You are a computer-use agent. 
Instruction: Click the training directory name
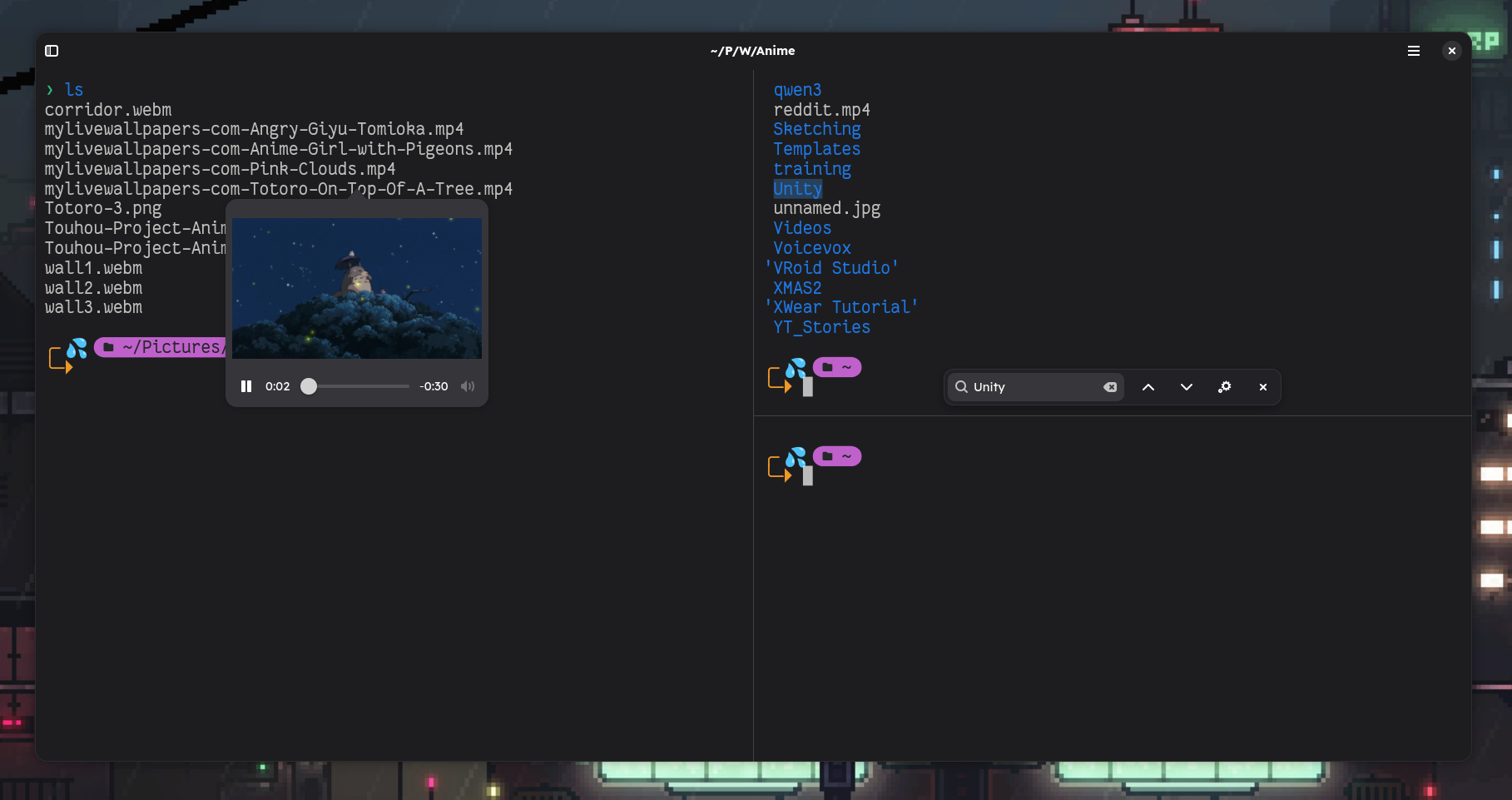(x=812, y=169)
